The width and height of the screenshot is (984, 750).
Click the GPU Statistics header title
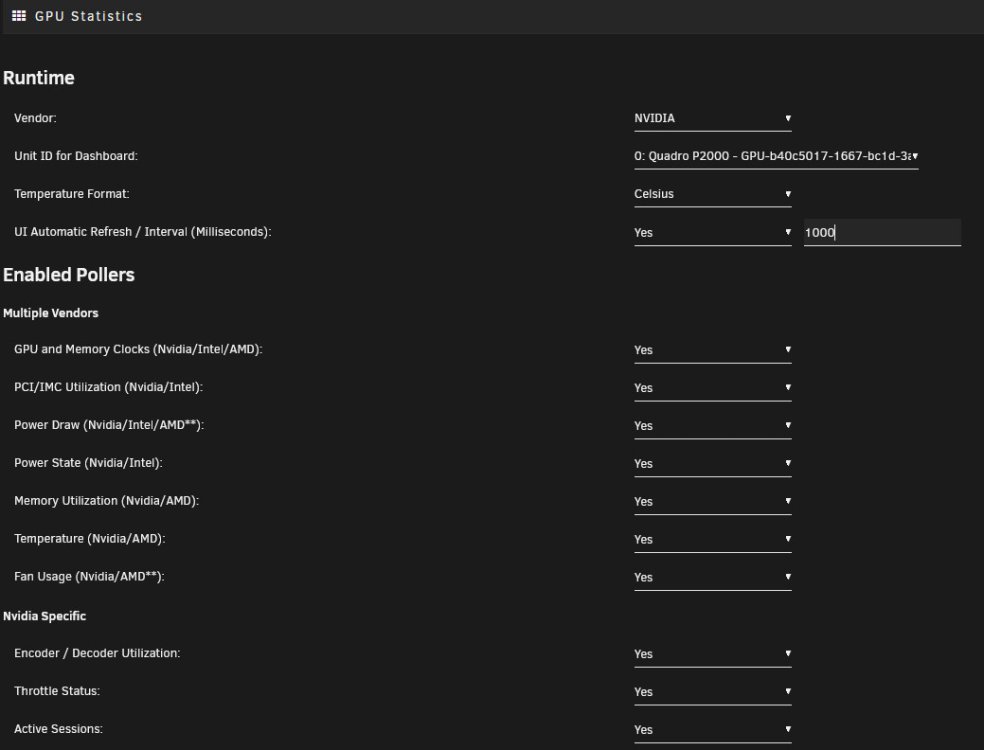[88, 16]
